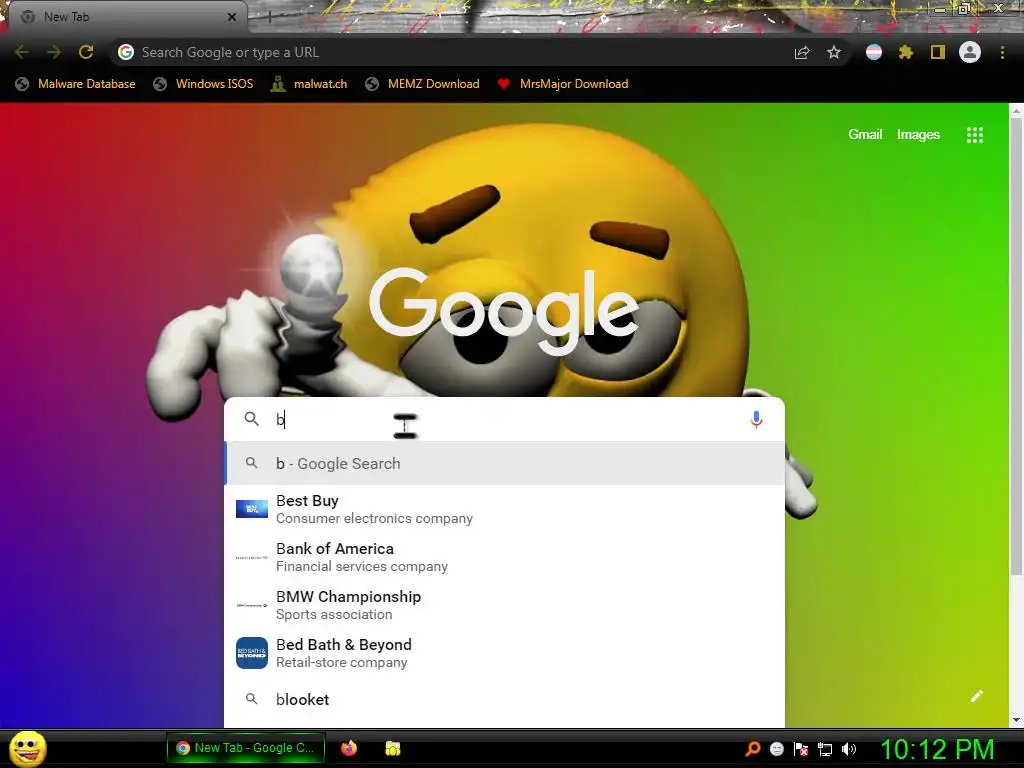Open the Gmail link
This screenshot has width=1024, height=768.
pyautogui.click(x=865, y=135)
